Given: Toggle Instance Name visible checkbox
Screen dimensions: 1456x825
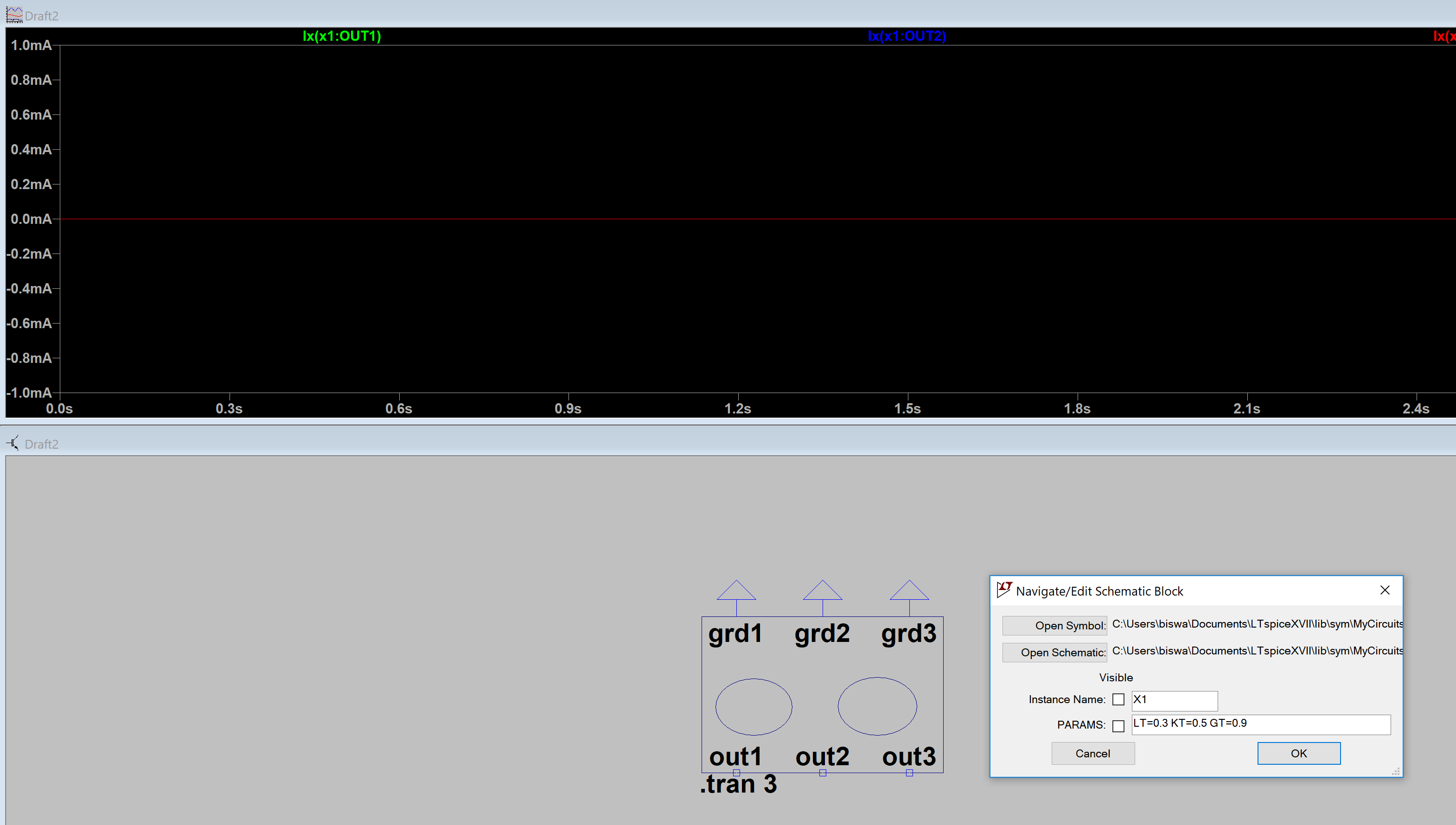Looking at the screenshot, I should pyautogui.click(x=1118, y=700).
